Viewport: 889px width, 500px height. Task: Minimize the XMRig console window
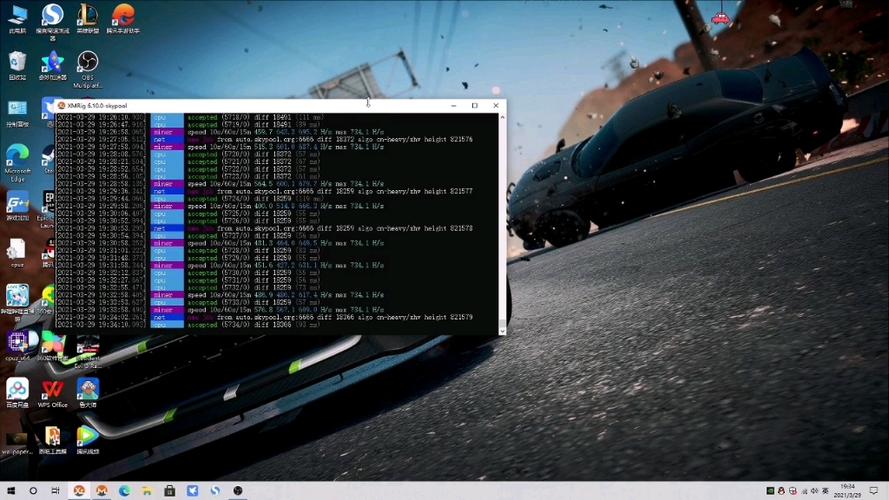[x=454, y=106]
